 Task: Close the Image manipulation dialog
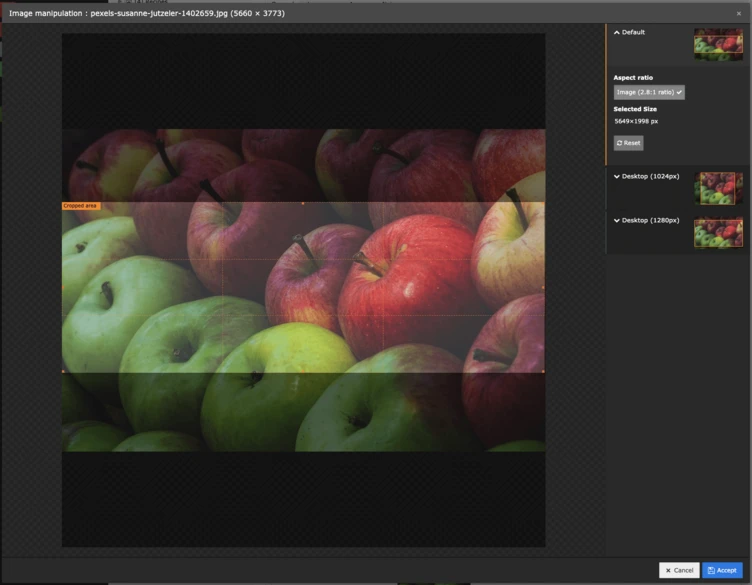click(739, 12)
